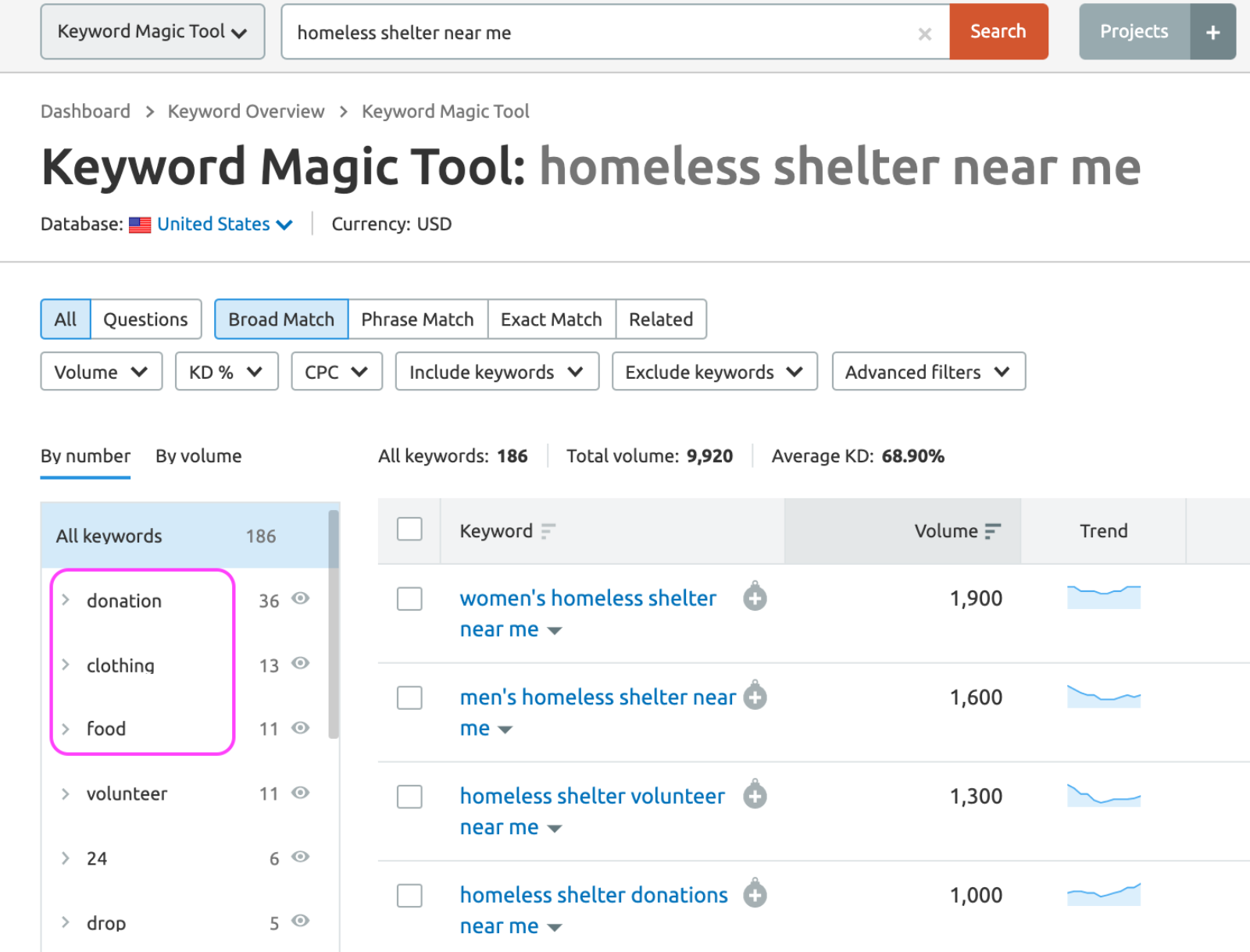
Task: Clear the search field with X icon
Action: 925,34
